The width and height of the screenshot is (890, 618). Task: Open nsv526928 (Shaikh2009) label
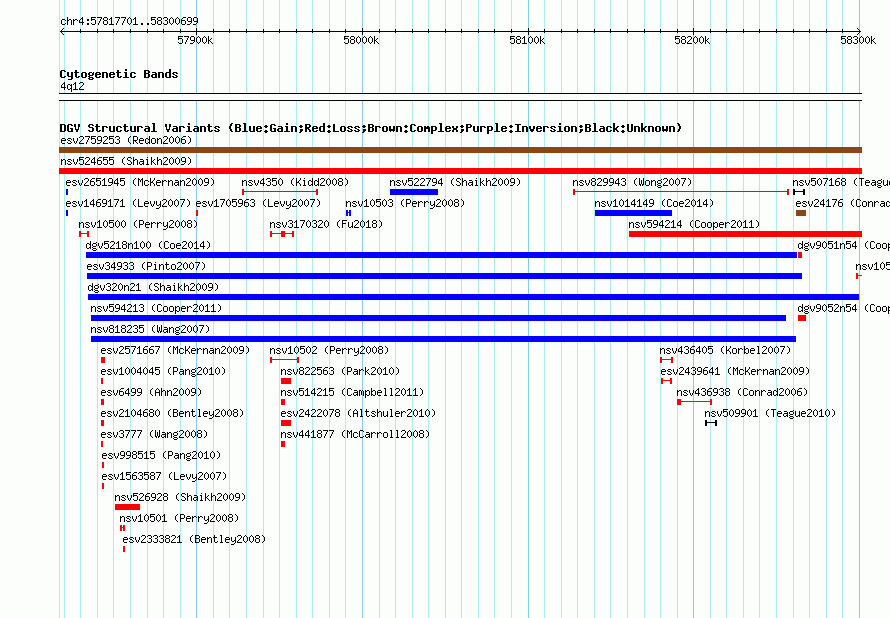pyautogui.click(x=180, y=497)
